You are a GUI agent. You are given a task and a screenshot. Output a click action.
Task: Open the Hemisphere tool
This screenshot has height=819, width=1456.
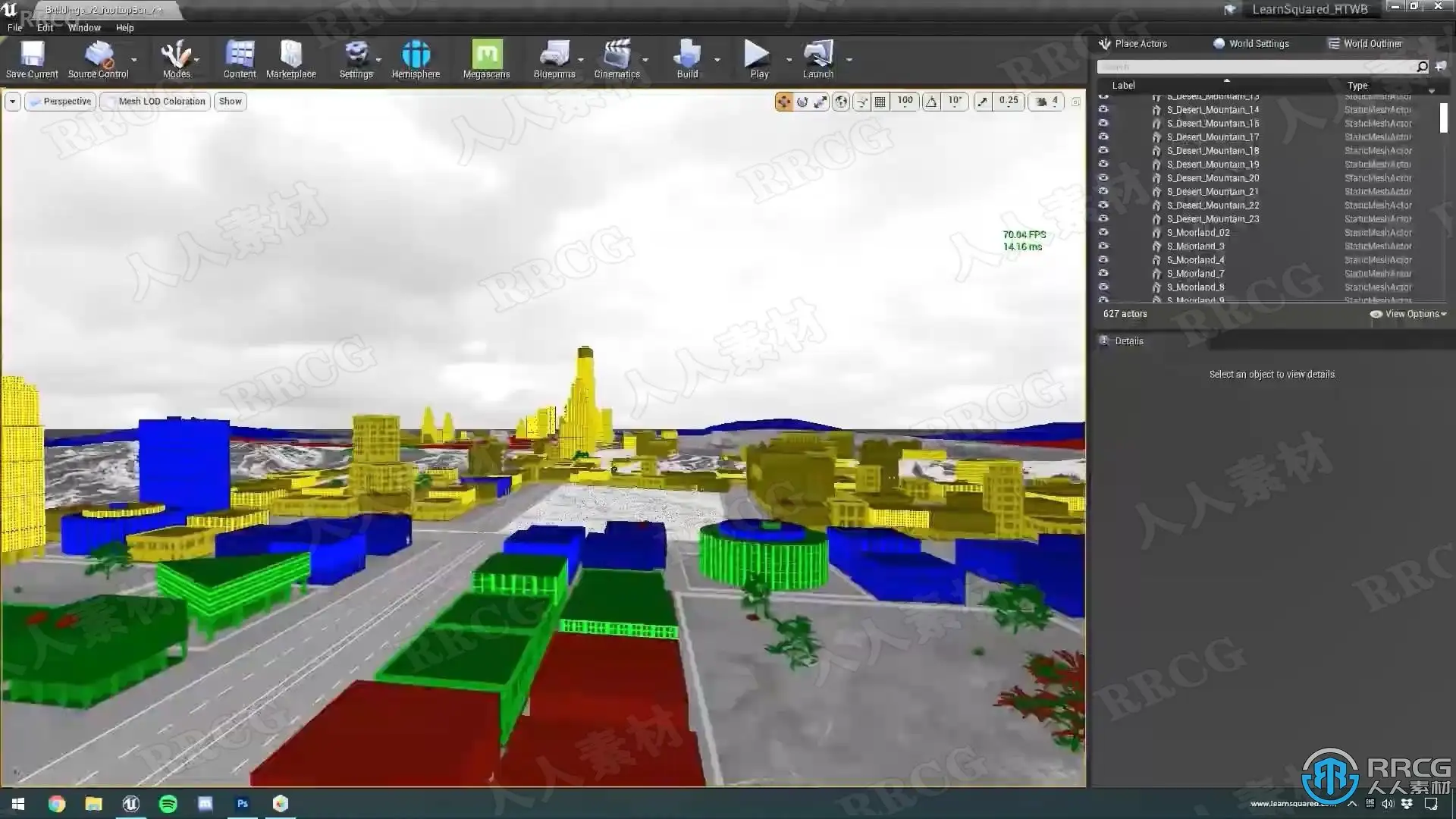[x=416, y=59]
